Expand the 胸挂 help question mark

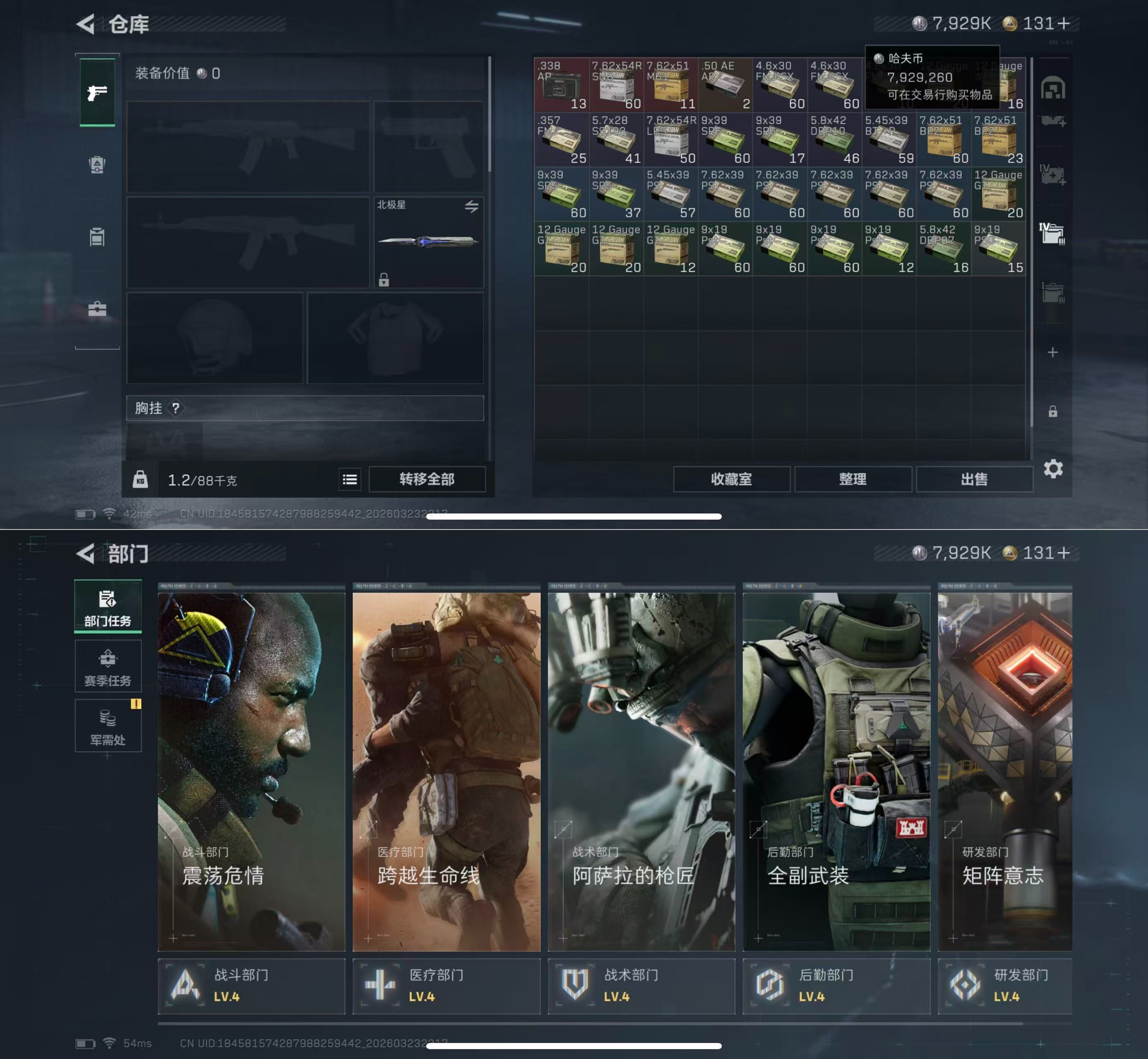click(x=176, y=408)
